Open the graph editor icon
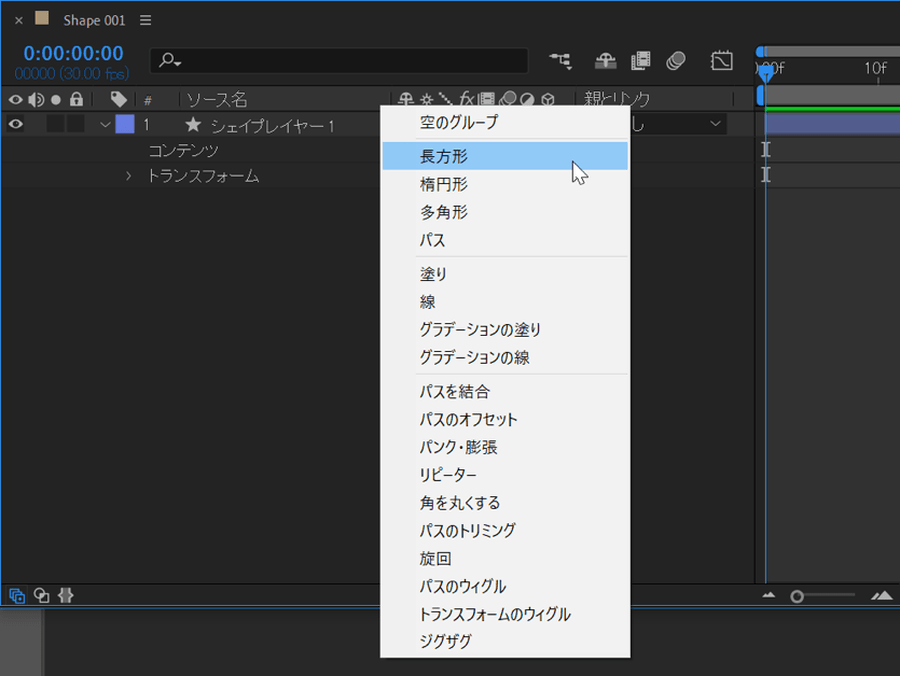The width and height of the screenshot is (900, 676). [721, 61]
